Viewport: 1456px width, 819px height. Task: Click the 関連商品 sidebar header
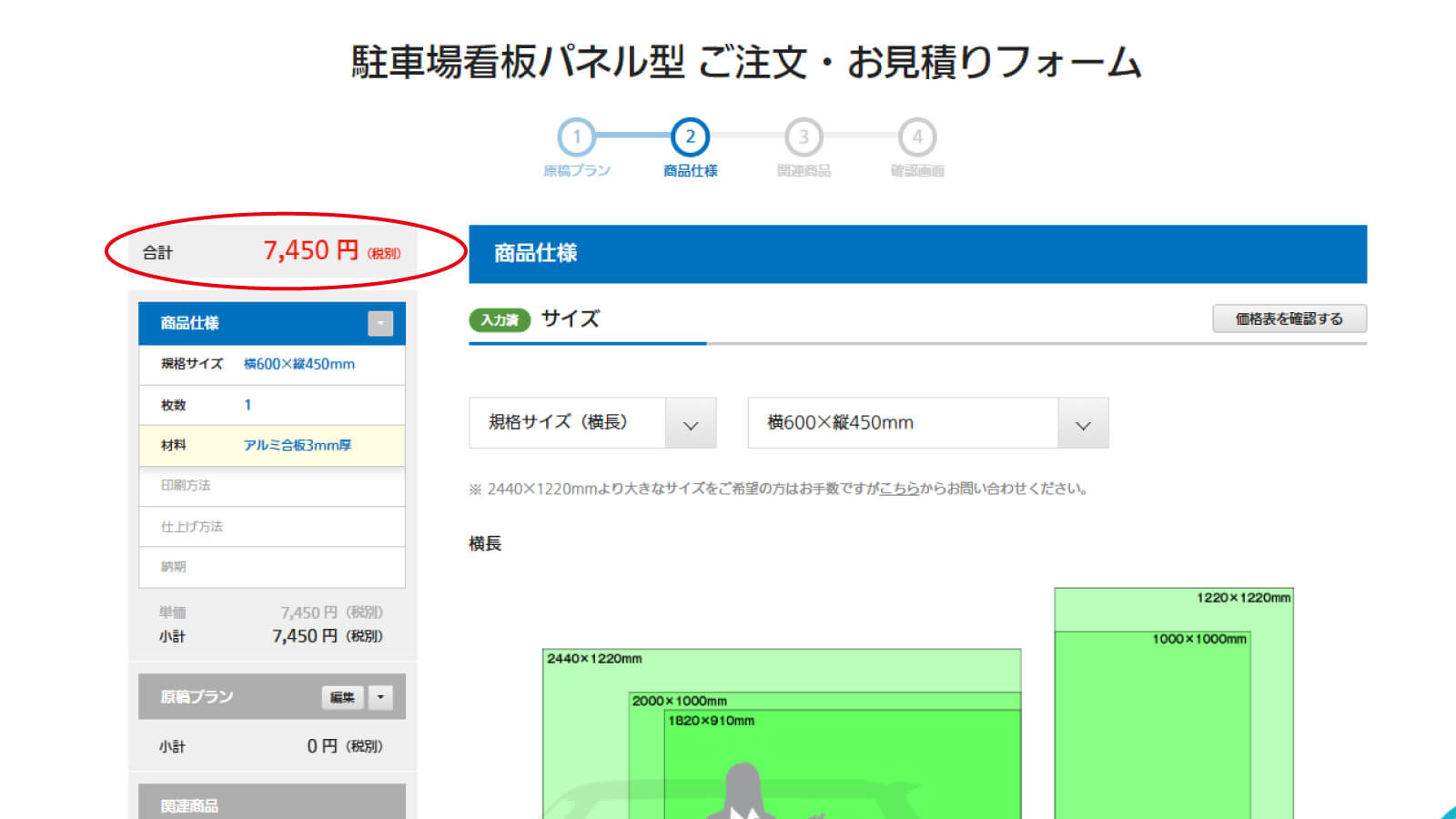[x=272, y=802]
